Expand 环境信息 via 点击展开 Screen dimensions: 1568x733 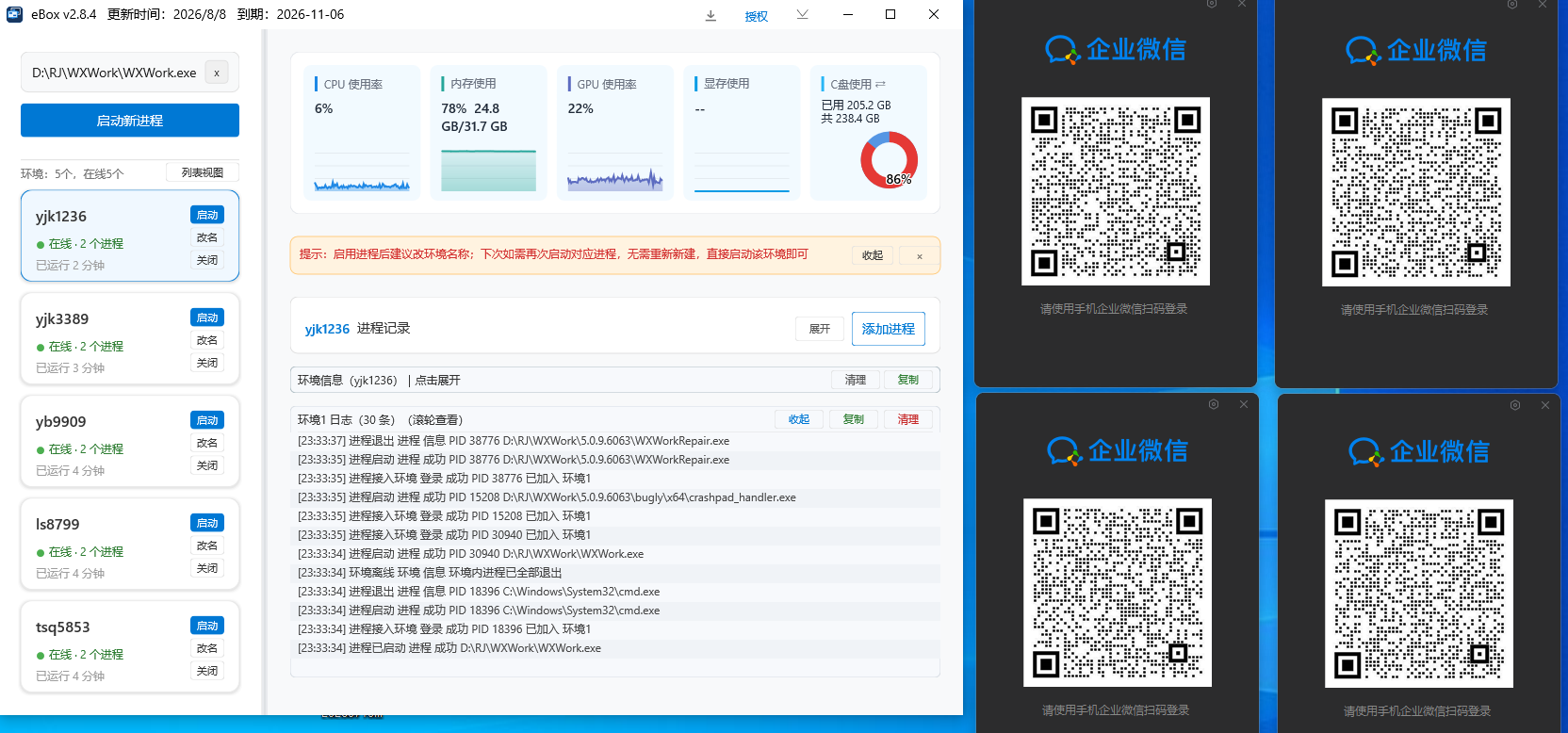[x=438, y=381]
